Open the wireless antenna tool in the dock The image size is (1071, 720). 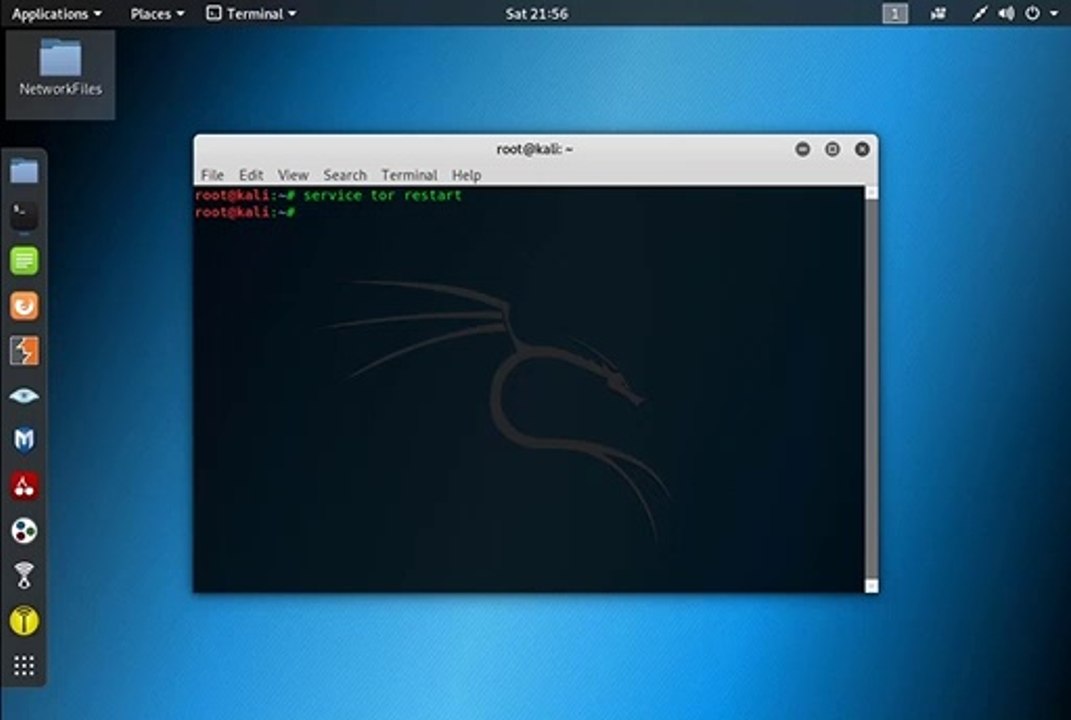[24, 575]
